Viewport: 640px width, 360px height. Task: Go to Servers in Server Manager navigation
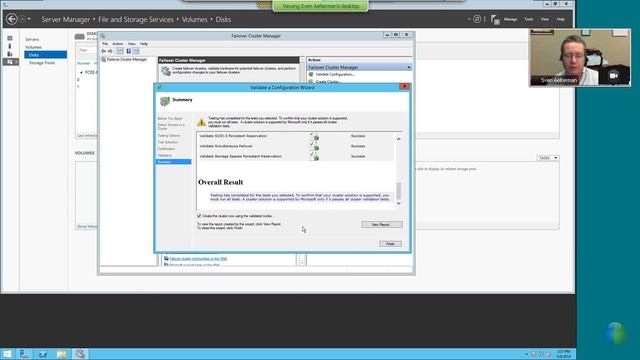coord(32,40)
